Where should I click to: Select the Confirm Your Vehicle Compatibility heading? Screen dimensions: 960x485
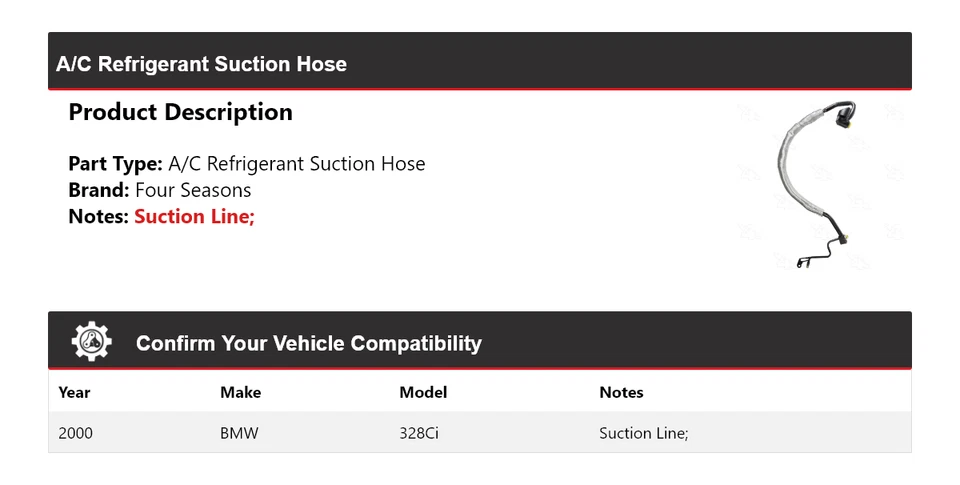tap(308, 344)
